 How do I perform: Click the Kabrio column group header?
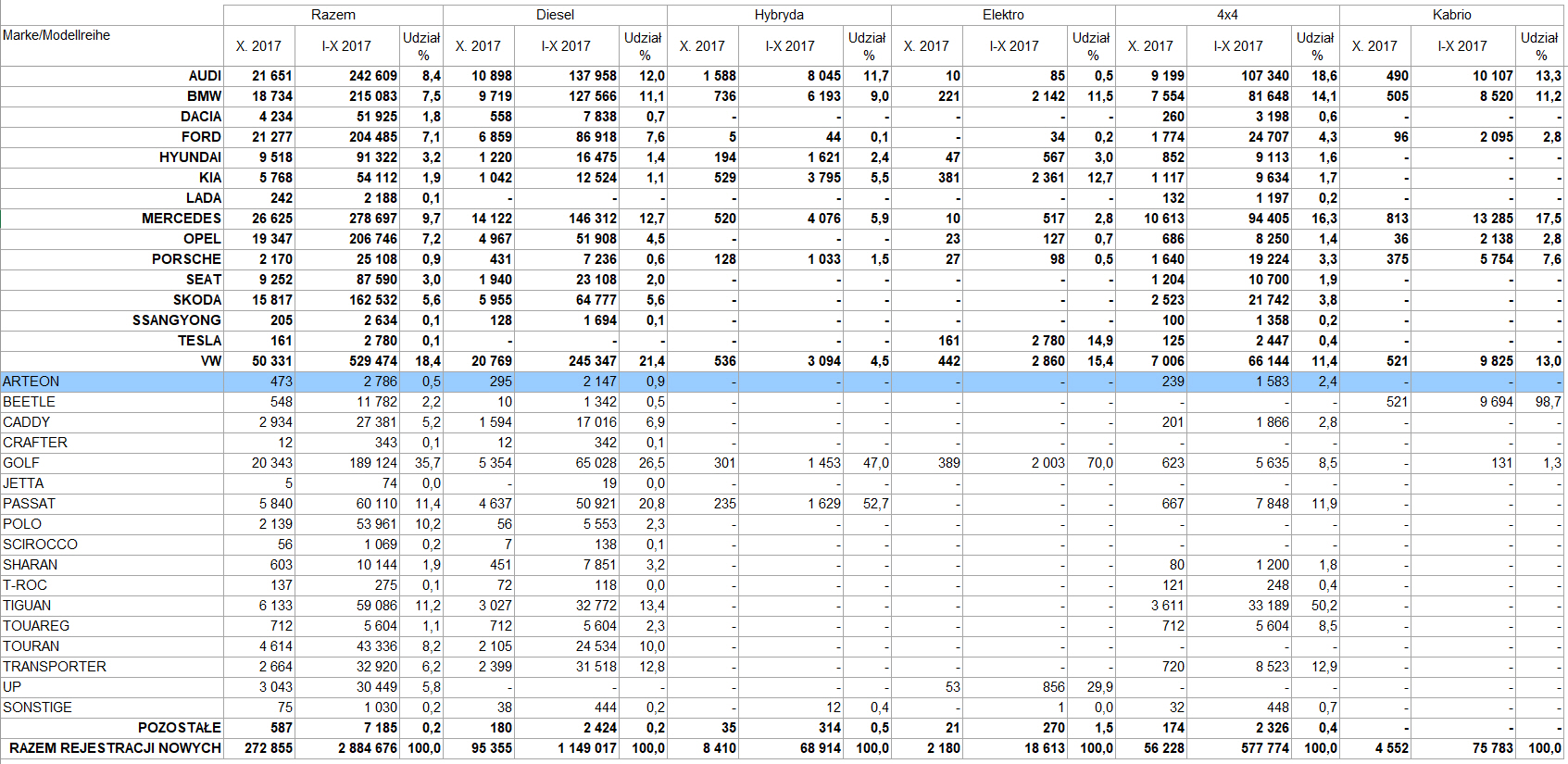pyautogui.click(x=1451, y=15)
